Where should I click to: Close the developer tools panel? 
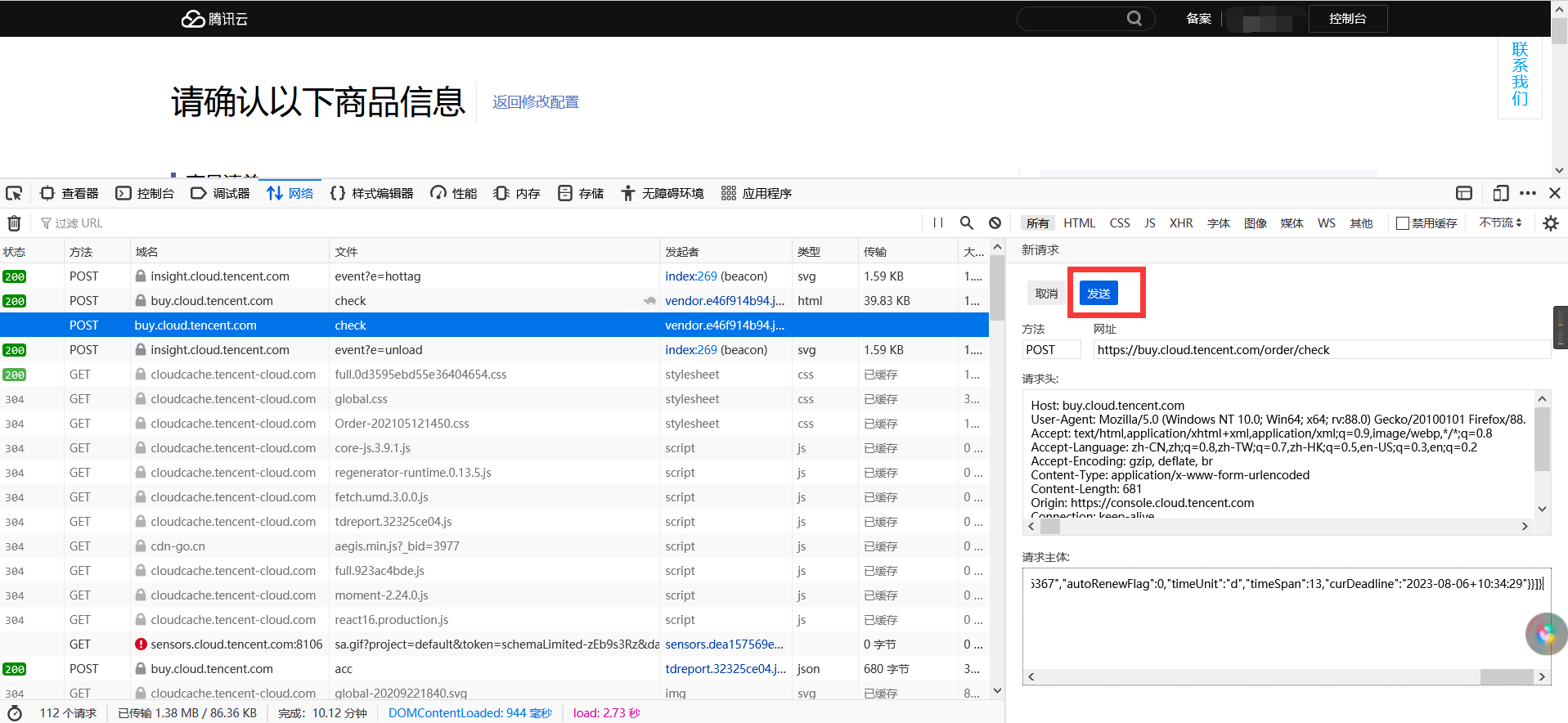1555,193
